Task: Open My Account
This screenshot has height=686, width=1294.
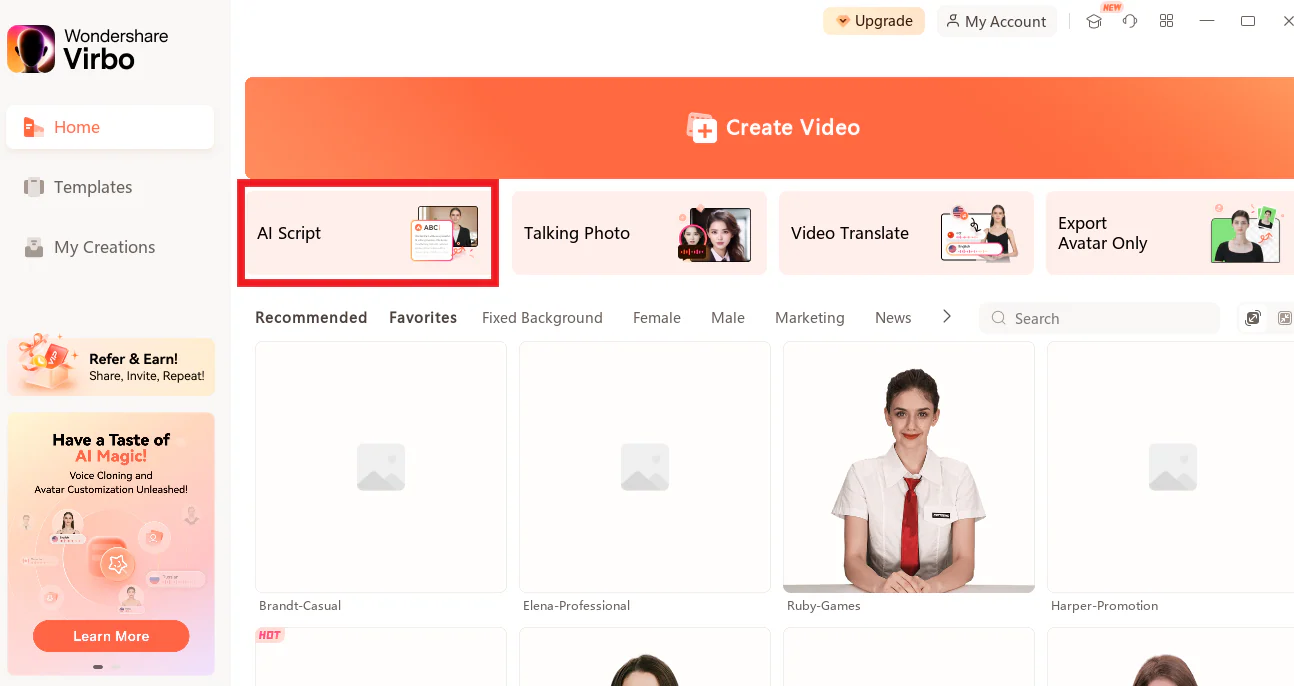Action: (996, 21)
